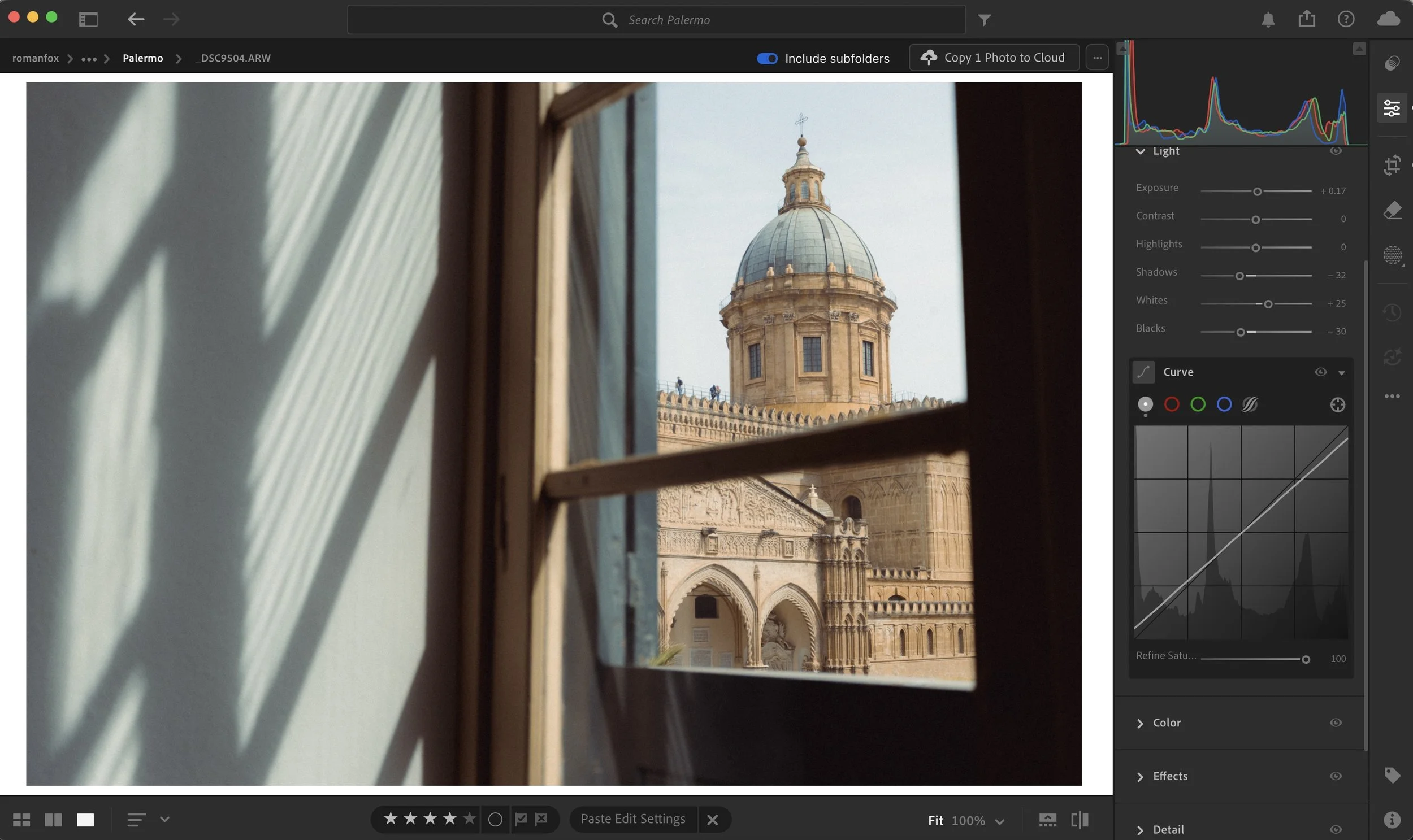Open the Presets panel icon
This screenshot has width=1413, height=840.
(1392, 63)
